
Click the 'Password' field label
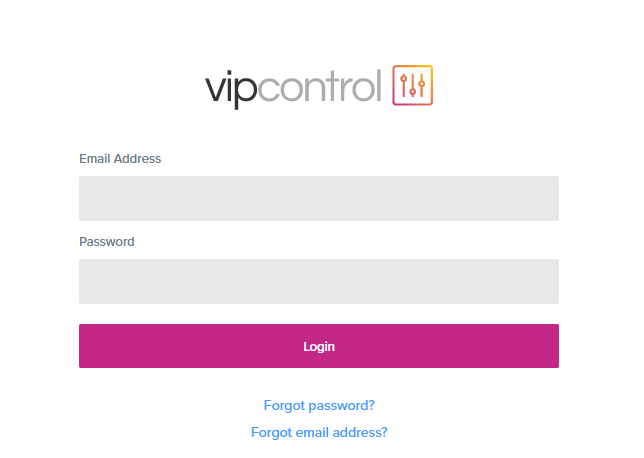(107, 242)
